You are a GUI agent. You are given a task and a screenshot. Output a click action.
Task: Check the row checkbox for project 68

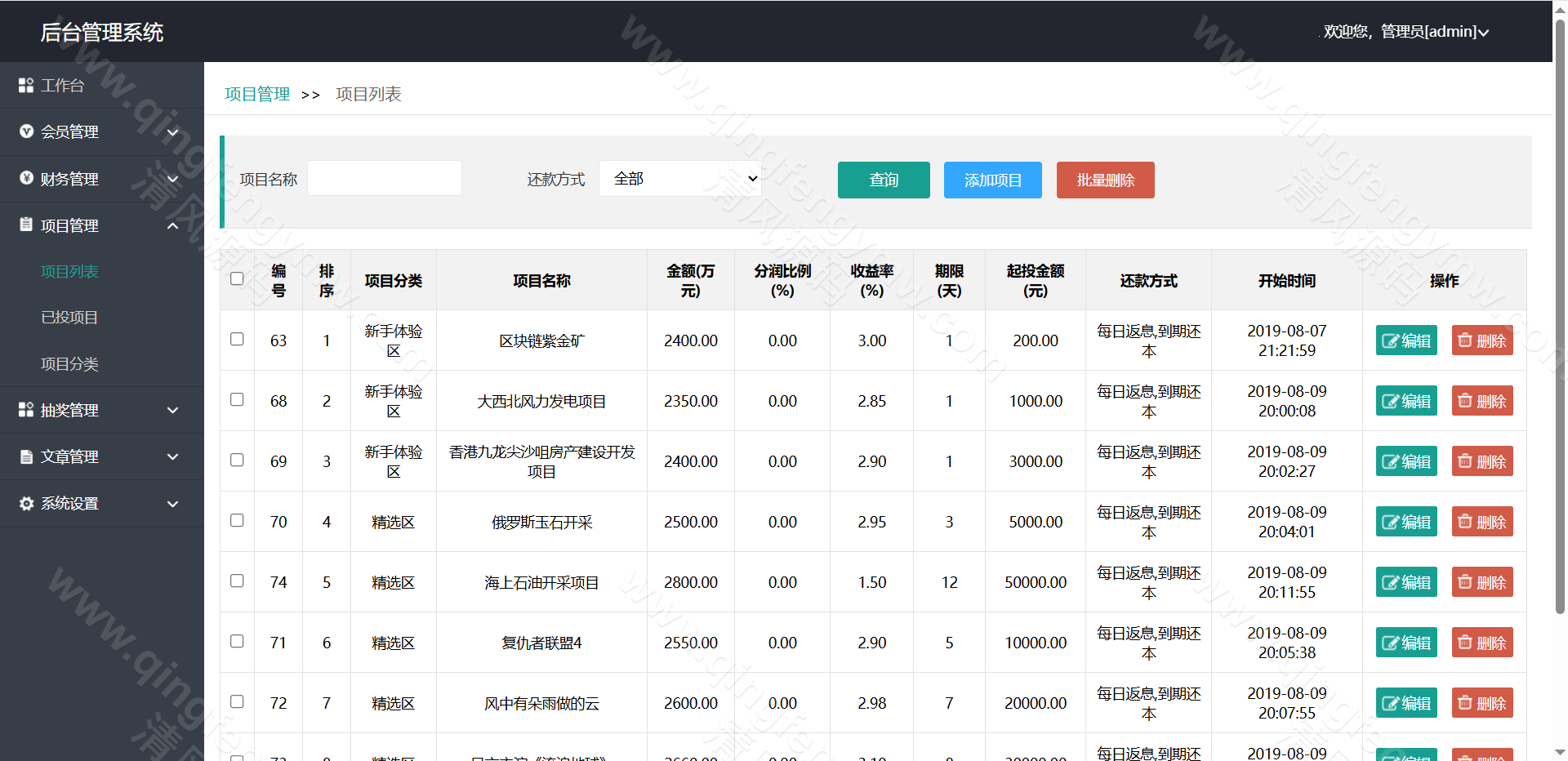pos(236,400)
